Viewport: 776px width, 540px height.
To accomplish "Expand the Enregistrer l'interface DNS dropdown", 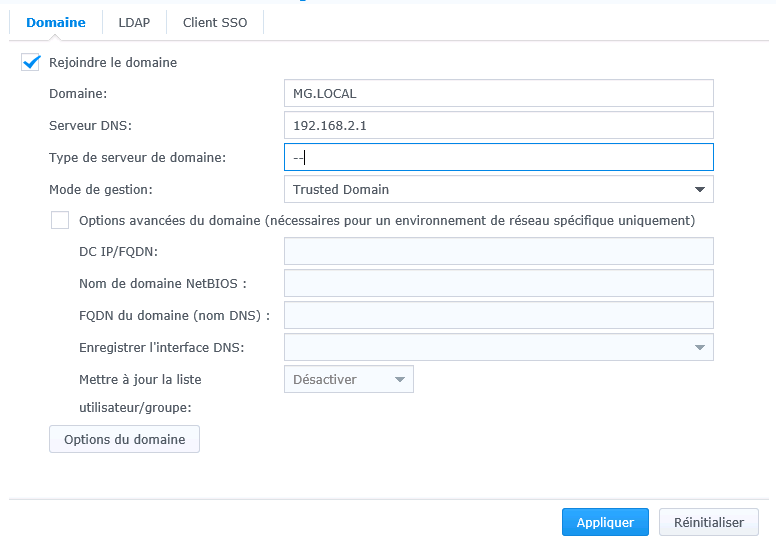I will click(498, 347).
